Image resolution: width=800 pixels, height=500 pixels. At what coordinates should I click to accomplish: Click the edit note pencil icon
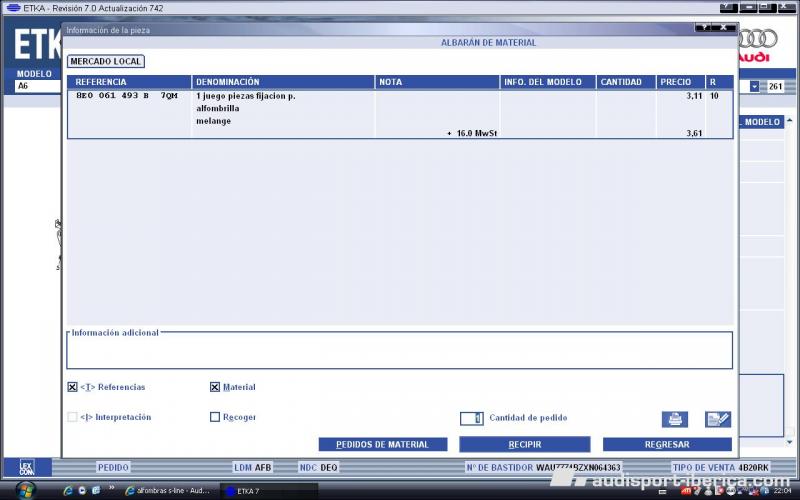coord(718,419)
